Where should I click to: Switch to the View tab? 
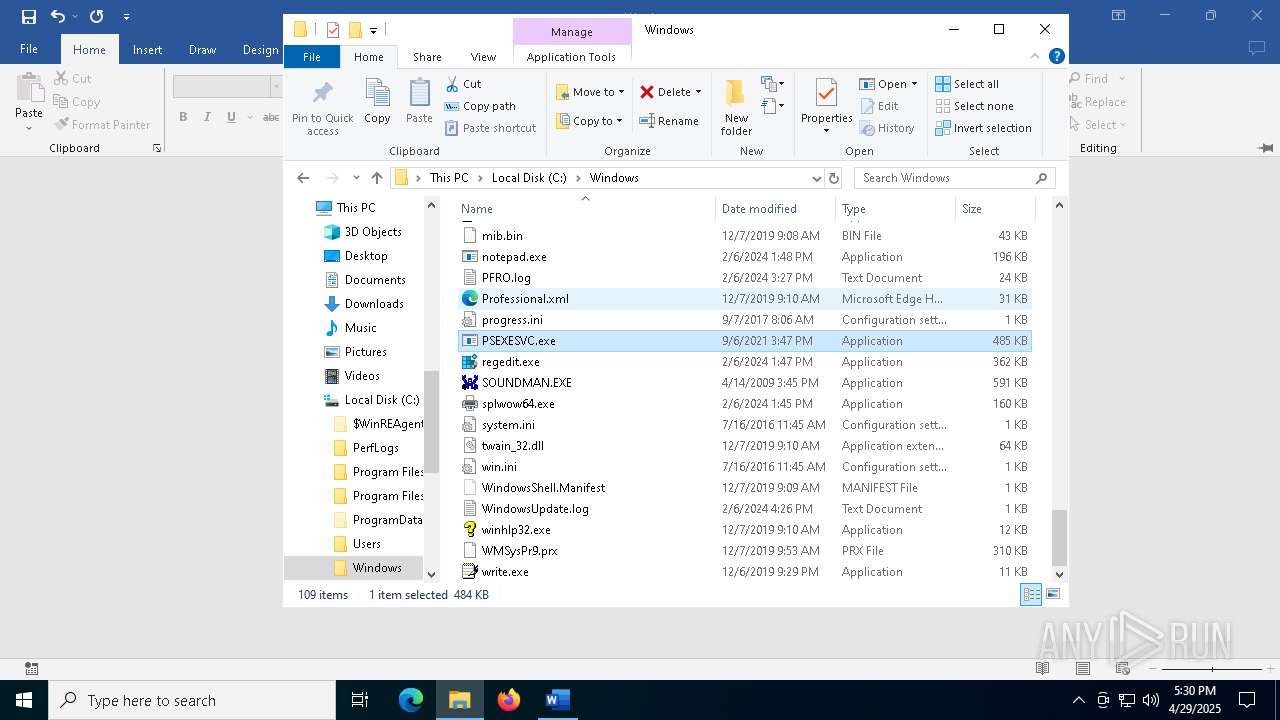click(483, 57)
